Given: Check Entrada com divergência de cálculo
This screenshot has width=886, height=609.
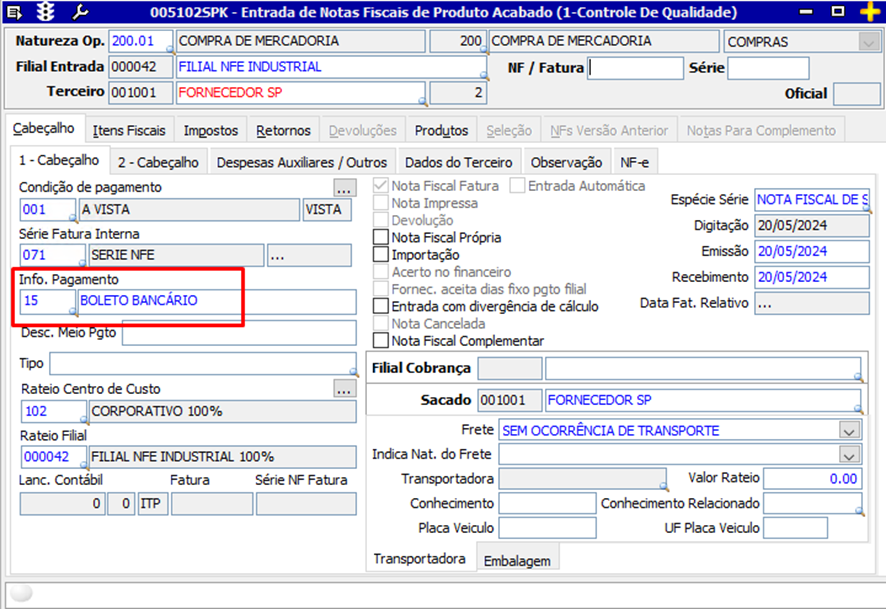Looking at the screenshot, I should click(x=381, y=306).
